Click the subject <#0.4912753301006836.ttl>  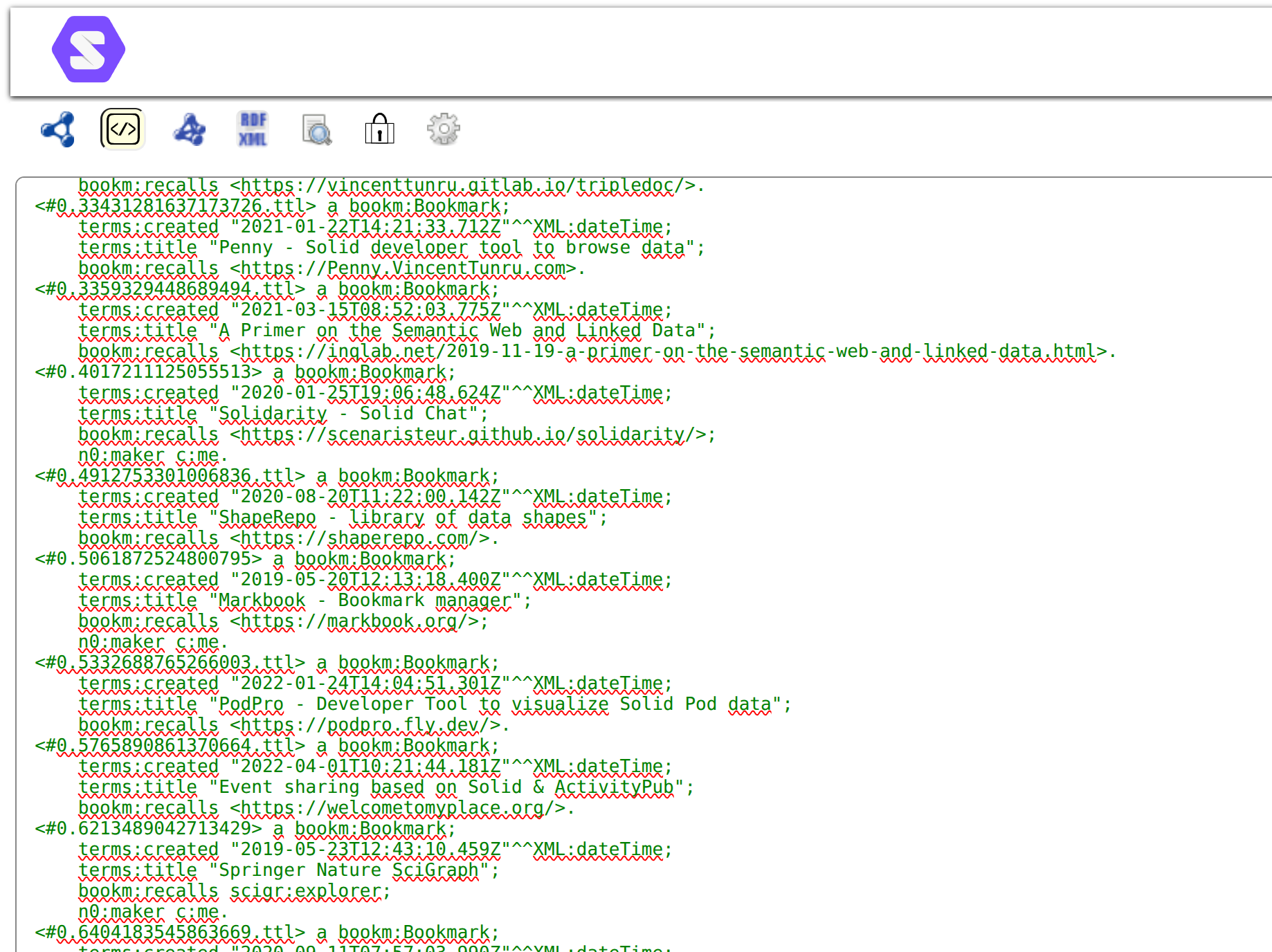click(170, 476)
